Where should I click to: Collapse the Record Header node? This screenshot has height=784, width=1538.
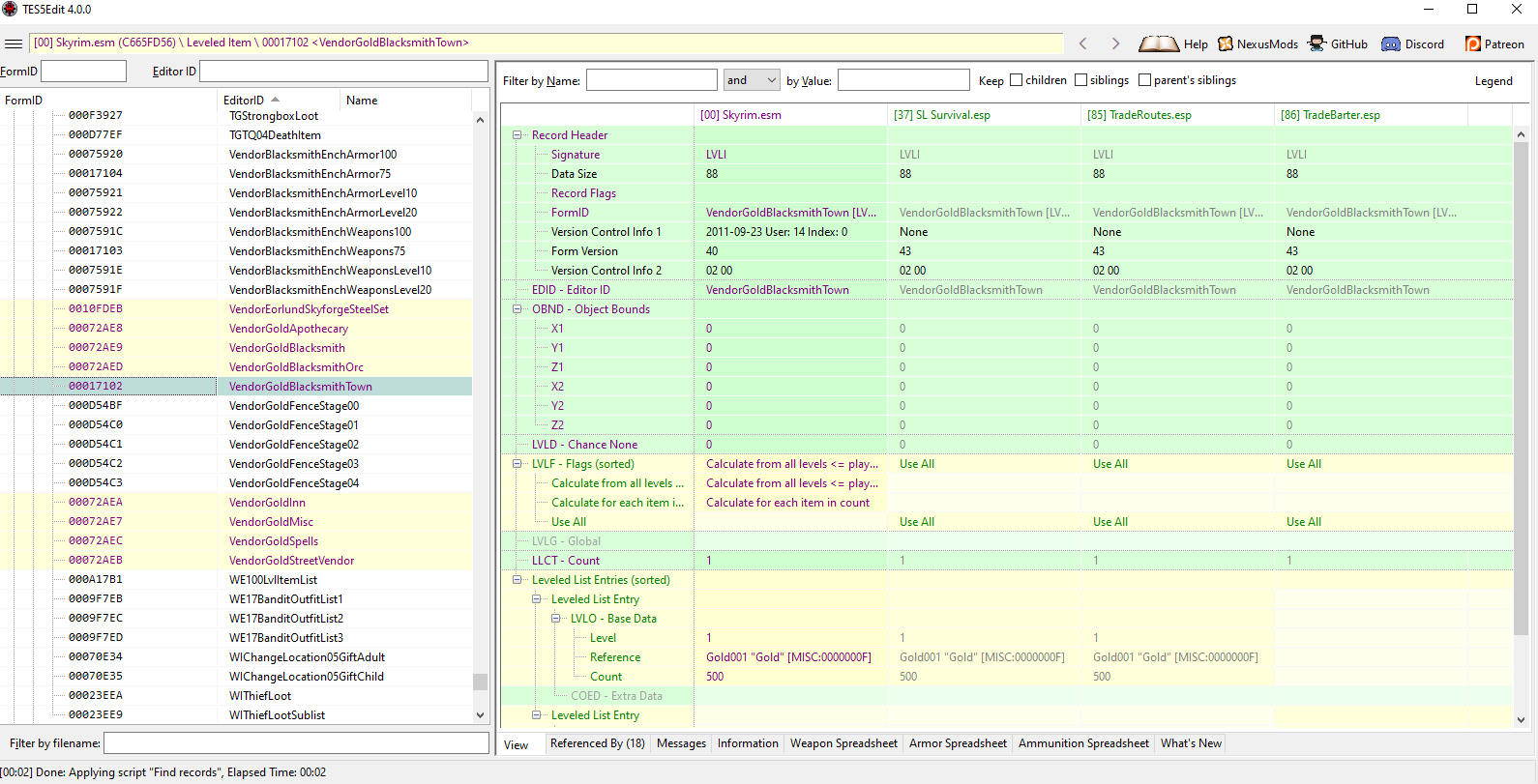517,135
